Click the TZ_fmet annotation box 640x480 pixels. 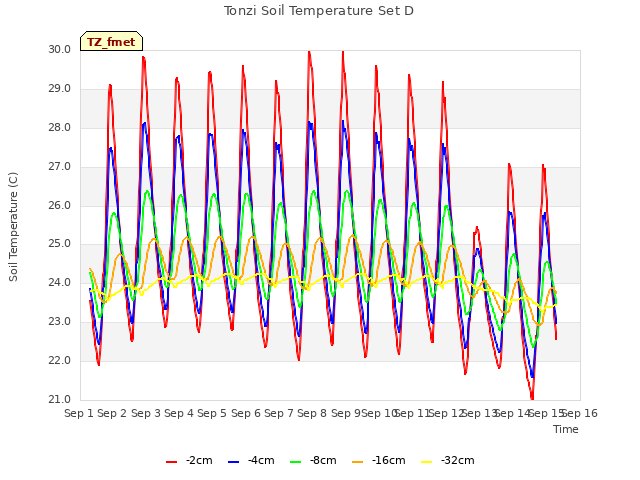click(111, 41)
